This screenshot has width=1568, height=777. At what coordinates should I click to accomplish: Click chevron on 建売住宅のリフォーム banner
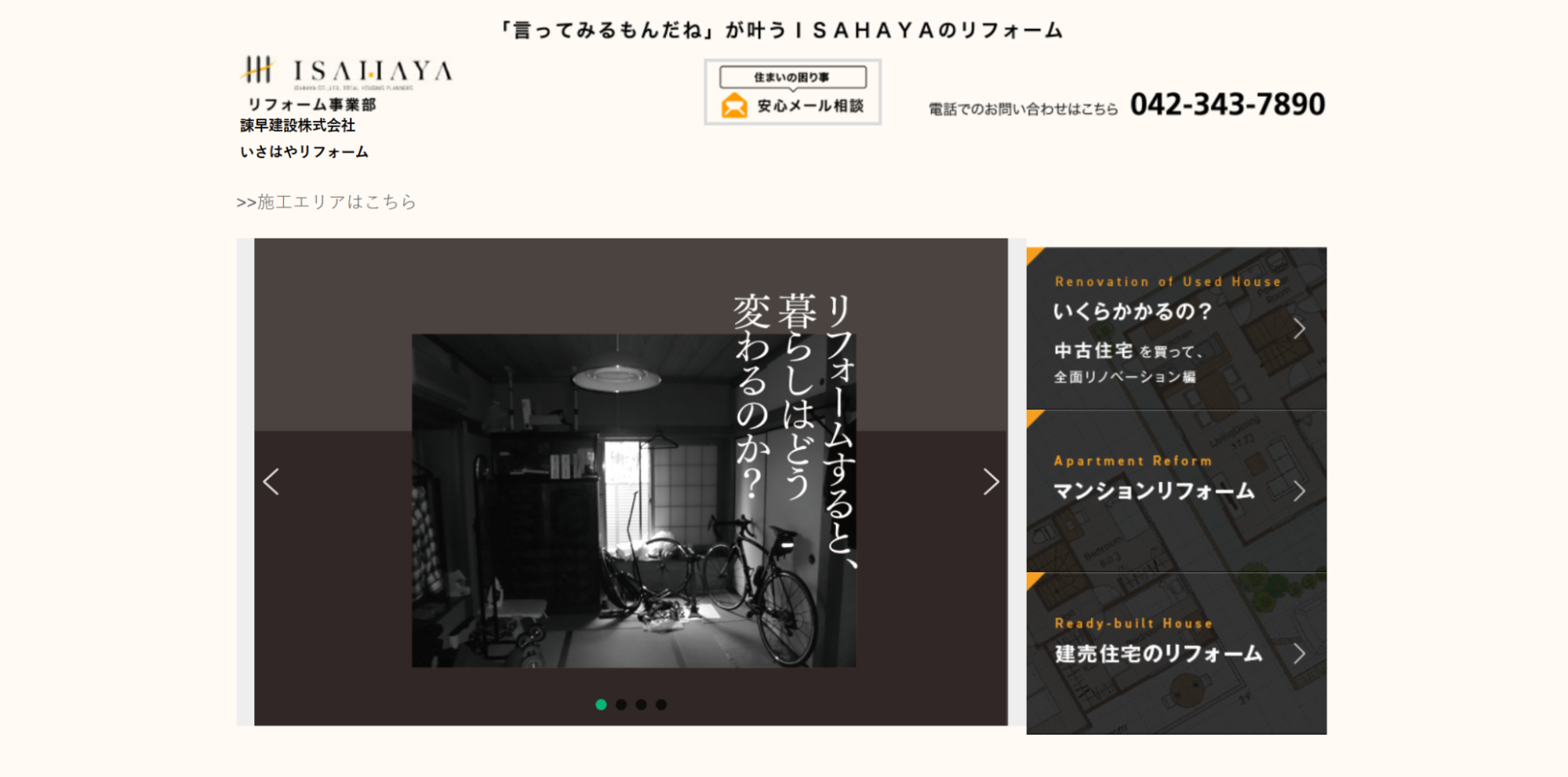(1299, 654)
